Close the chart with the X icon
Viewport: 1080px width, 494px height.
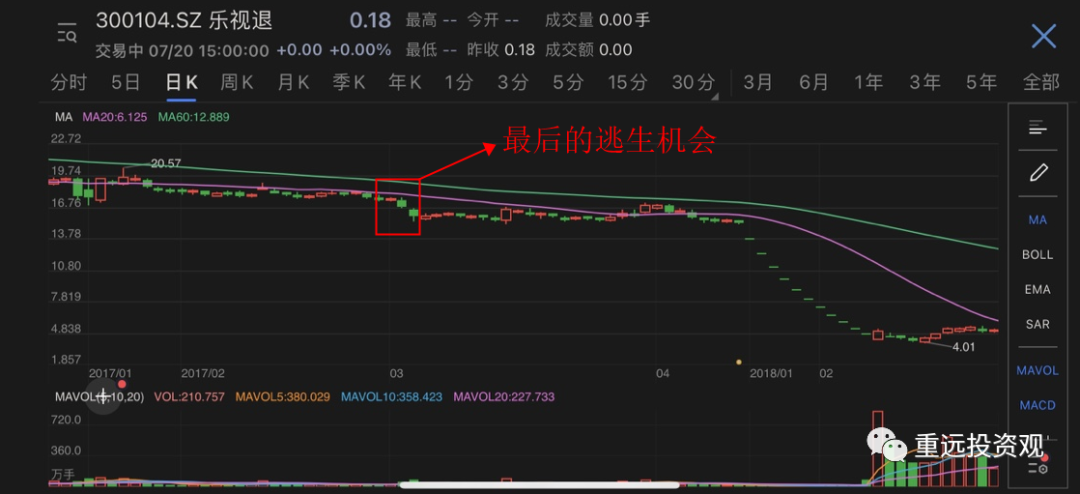(1043, 36)
